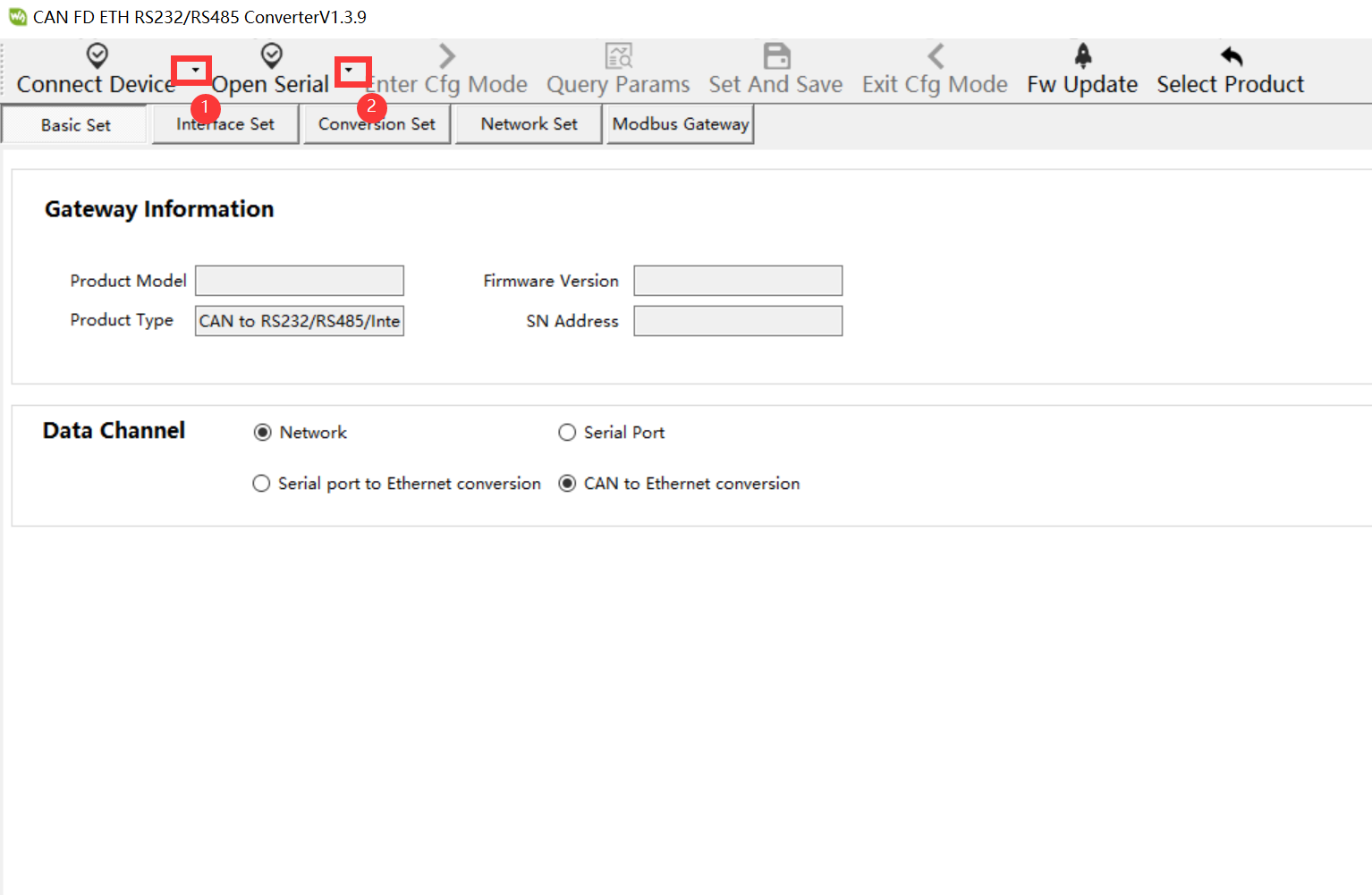Click the Product Model input field
The width and height of the screenshot is (1372, 895).
pyautogui.click(x=300, y=281)
